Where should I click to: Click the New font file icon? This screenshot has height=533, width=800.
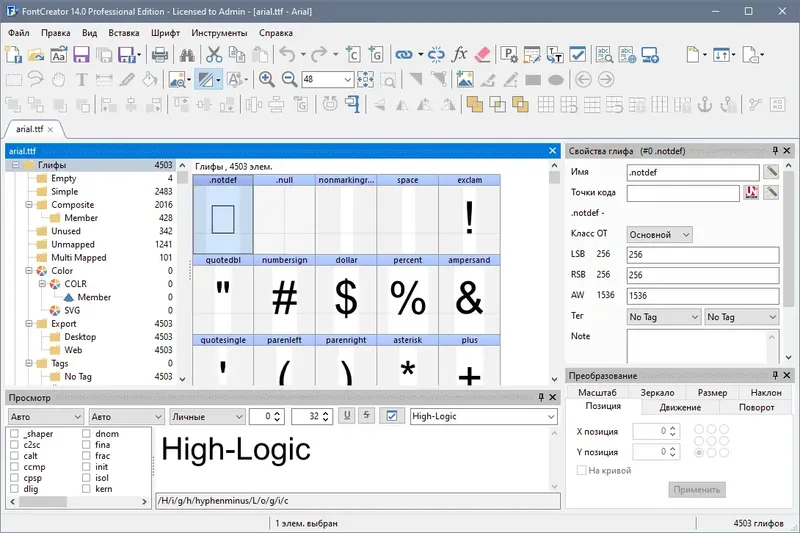coord(13,55)
